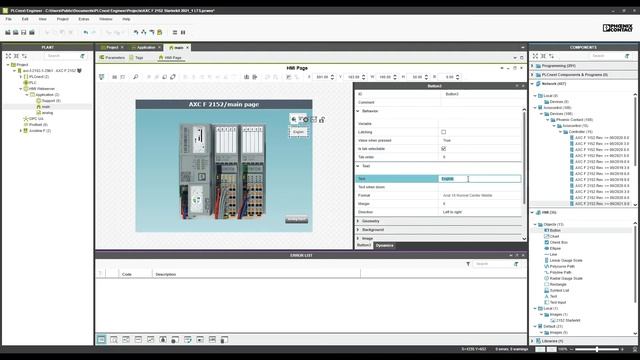The width and height of the screenshot is (640, 360).
Task: Select Ellipse object in Components list
Action: (x=556, y=248)
